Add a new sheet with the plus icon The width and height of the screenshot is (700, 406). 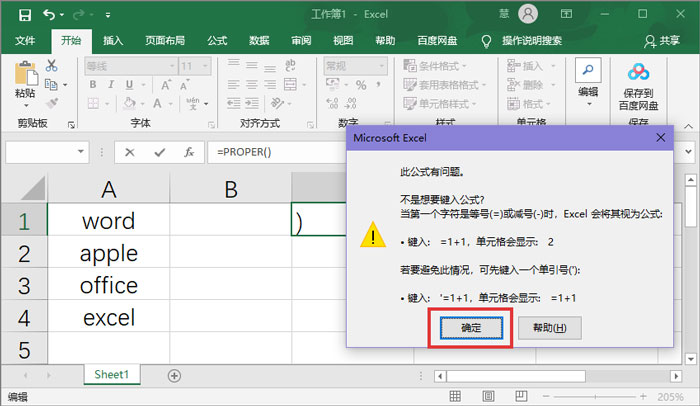tap(174, 375)
